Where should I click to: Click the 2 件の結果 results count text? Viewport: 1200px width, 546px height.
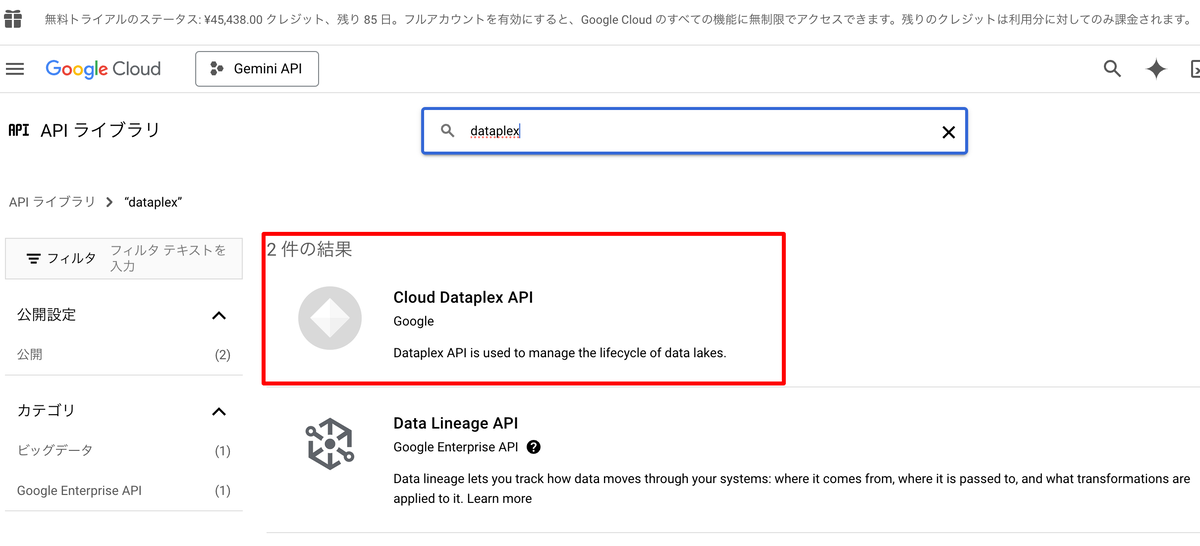tap(310, 249)
